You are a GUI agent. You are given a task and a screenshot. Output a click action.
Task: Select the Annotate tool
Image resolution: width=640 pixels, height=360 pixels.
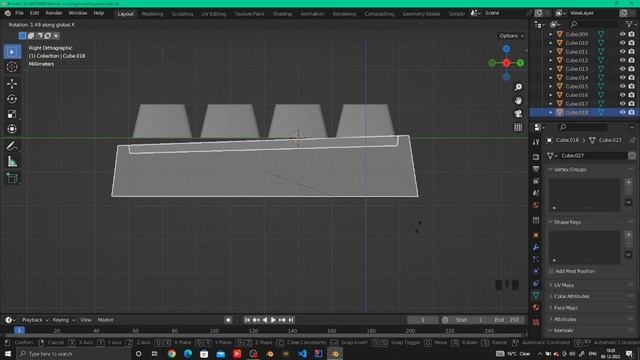[12, 146]
